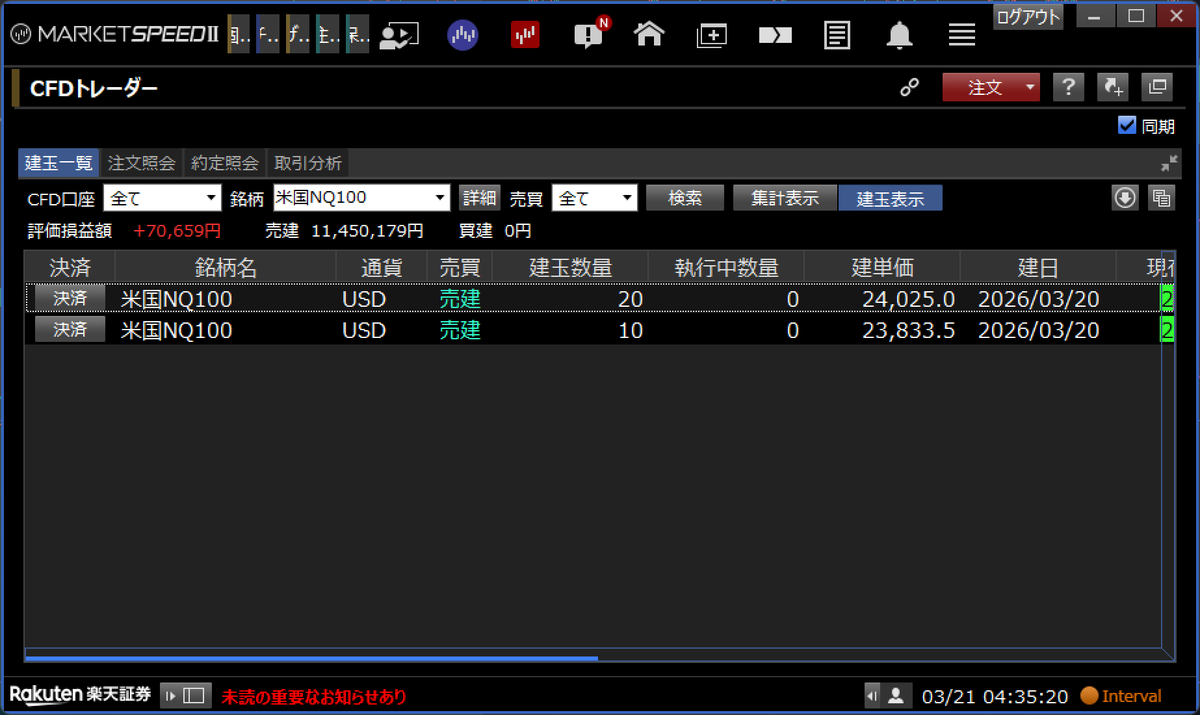This screenshot has height=715, width=1200.
Task: Switch to the 約定照会 tab
Action: (x=225, y=163)
